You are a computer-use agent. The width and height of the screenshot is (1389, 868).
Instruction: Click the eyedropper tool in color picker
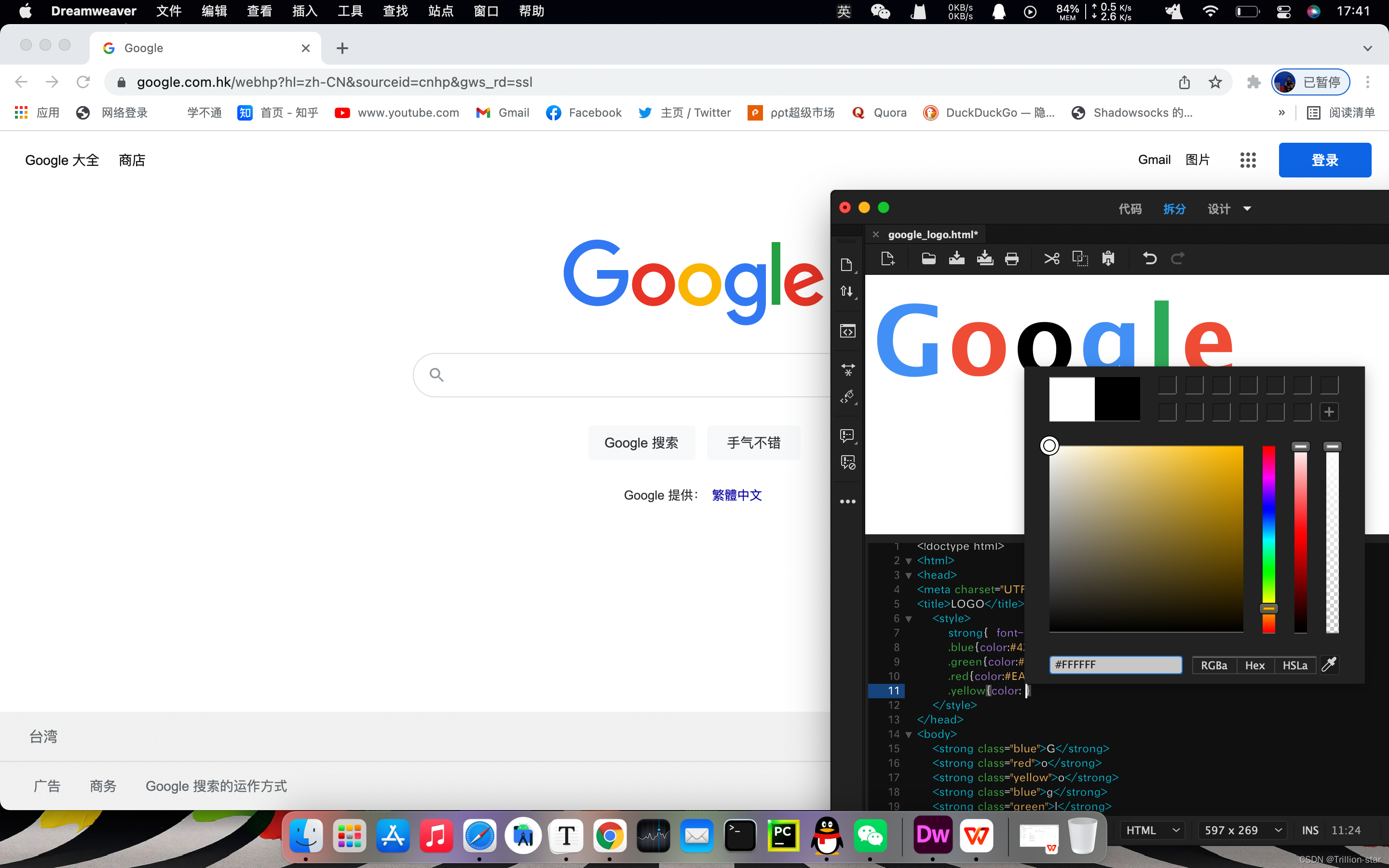pos(1329,665)
